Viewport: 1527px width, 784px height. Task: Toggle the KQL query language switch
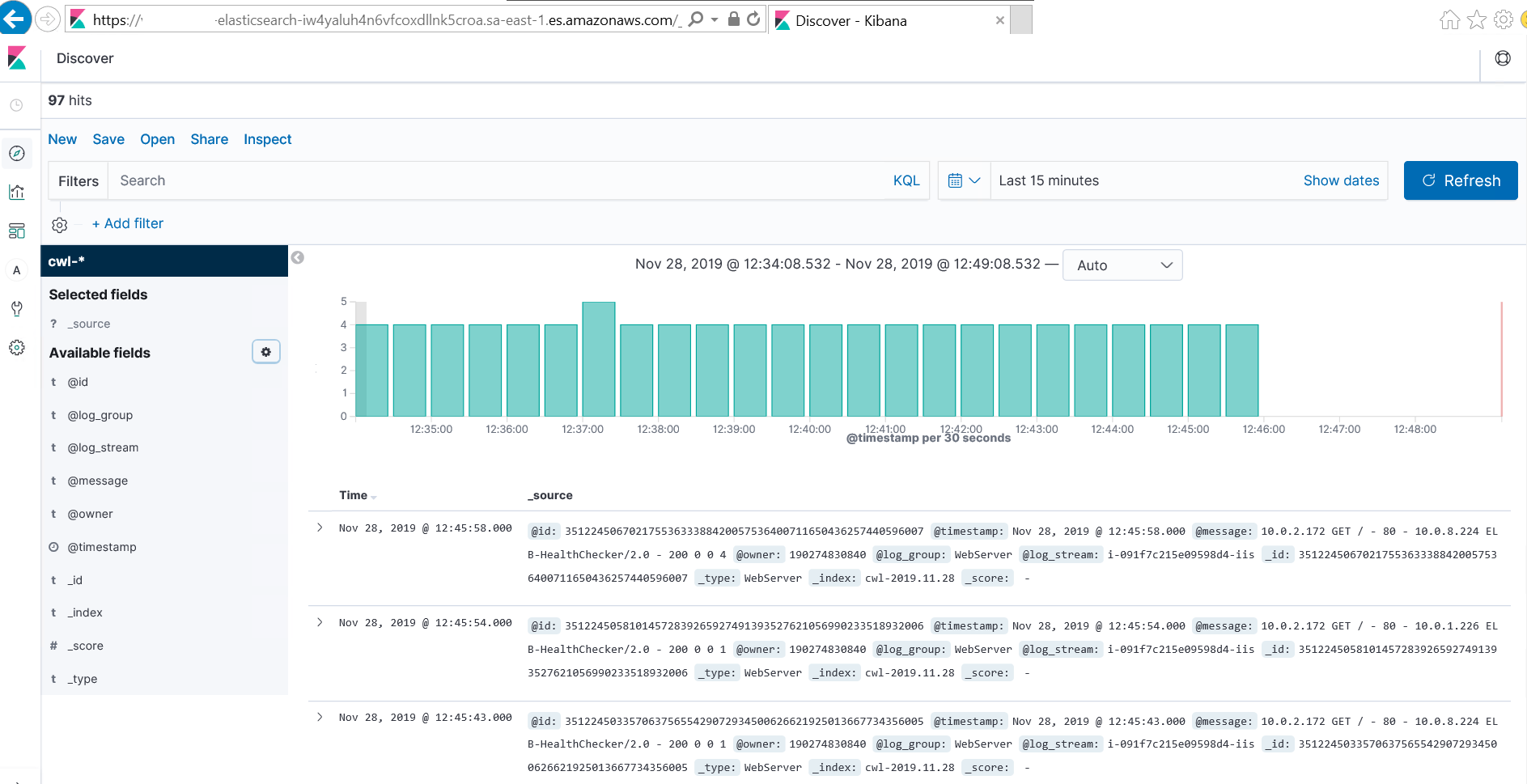point(906,181)
